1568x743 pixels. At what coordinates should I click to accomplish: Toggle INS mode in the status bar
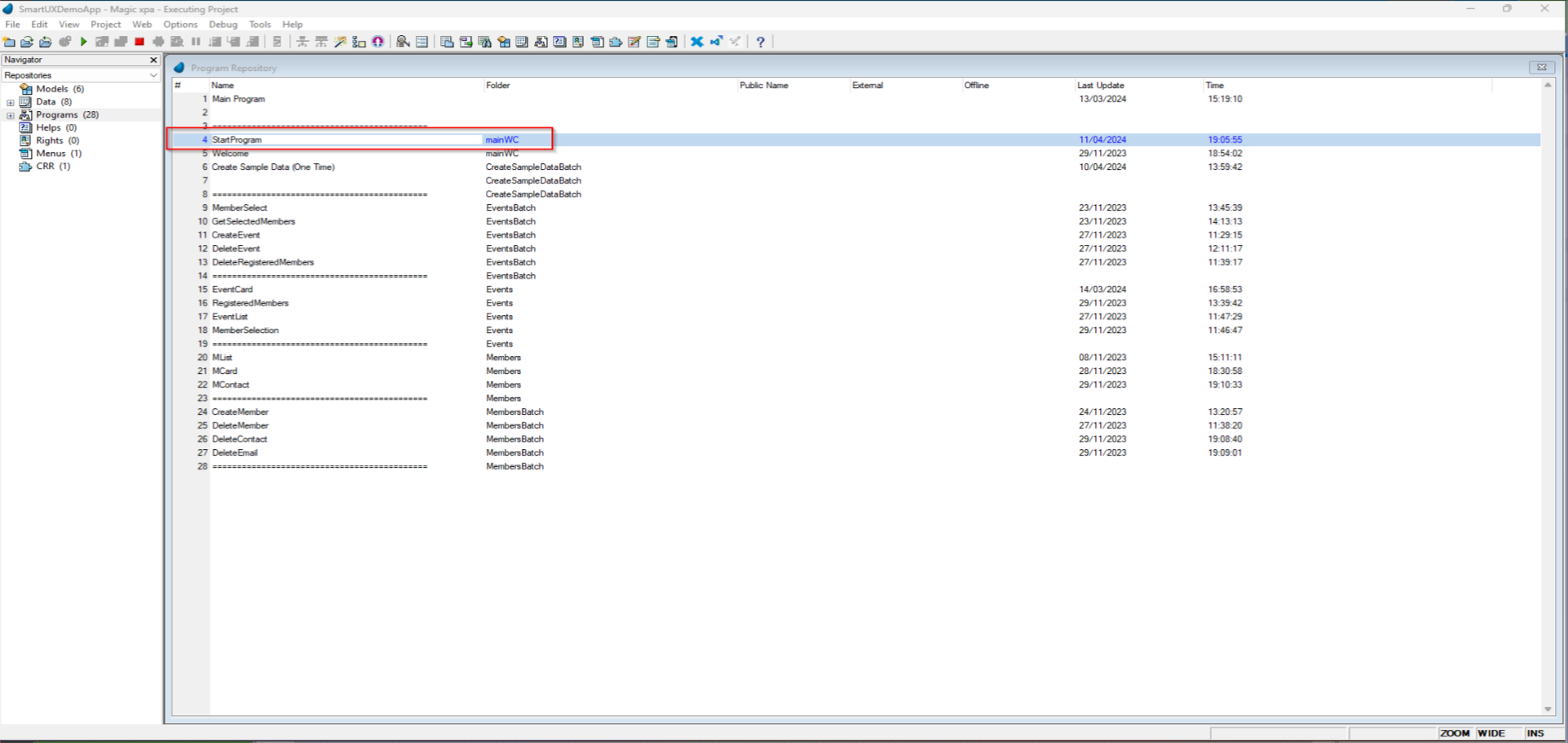1535,732
